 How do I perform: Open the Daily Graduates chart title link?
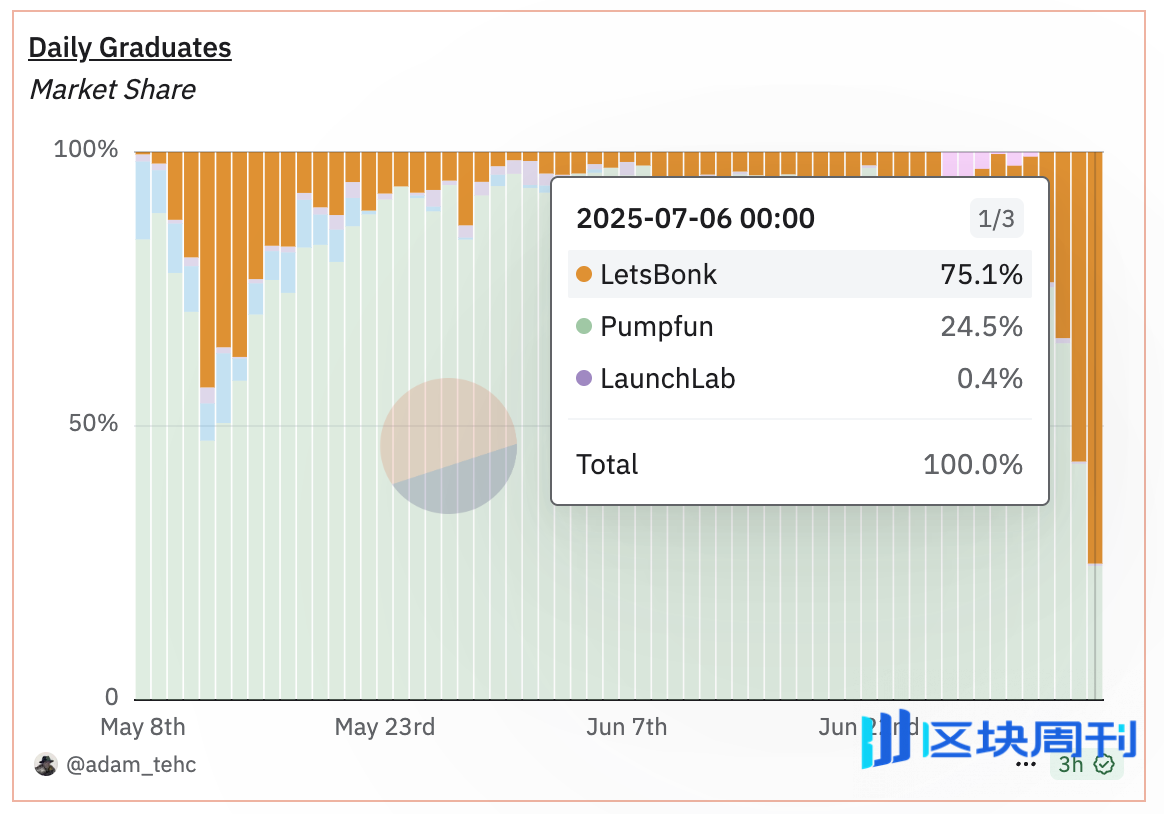[x=130, y=47]
